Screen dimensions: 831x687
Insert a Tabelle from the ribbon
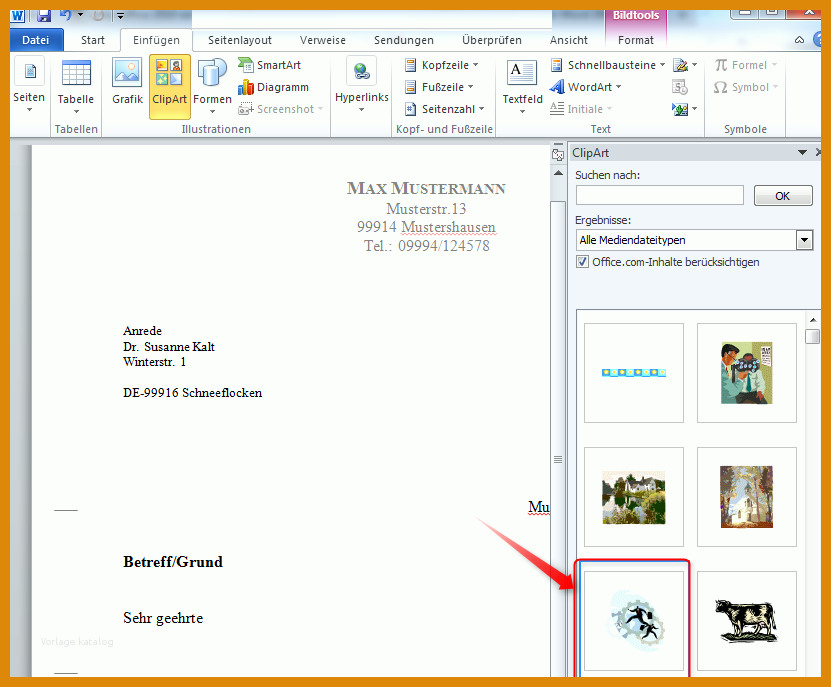pyautogui.click(x=76, y=87)
